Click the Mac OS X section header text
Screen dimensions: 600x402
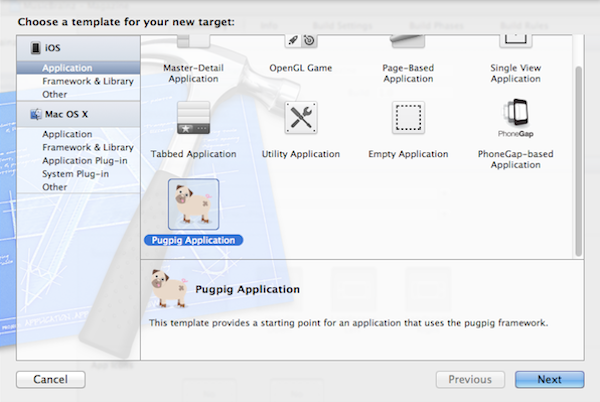click(66, 114)
